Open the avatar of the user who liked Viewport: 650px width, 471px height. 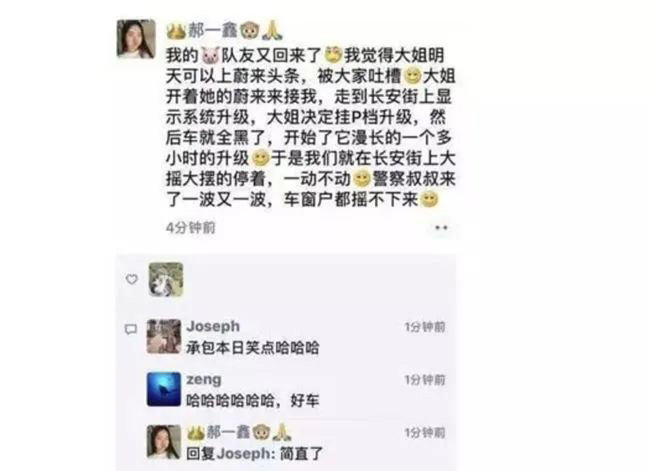pyautogui.click(x=166, y=279)
